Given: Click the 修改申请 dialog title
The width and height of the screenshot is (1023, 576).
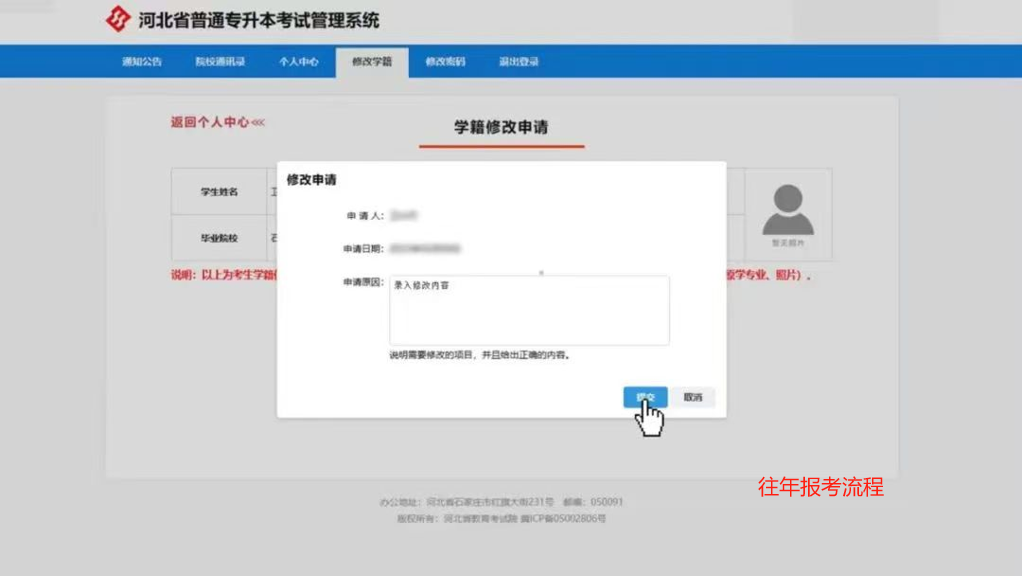Looking at the screenshot, I should pyautogui.click(x=314, y=178).
